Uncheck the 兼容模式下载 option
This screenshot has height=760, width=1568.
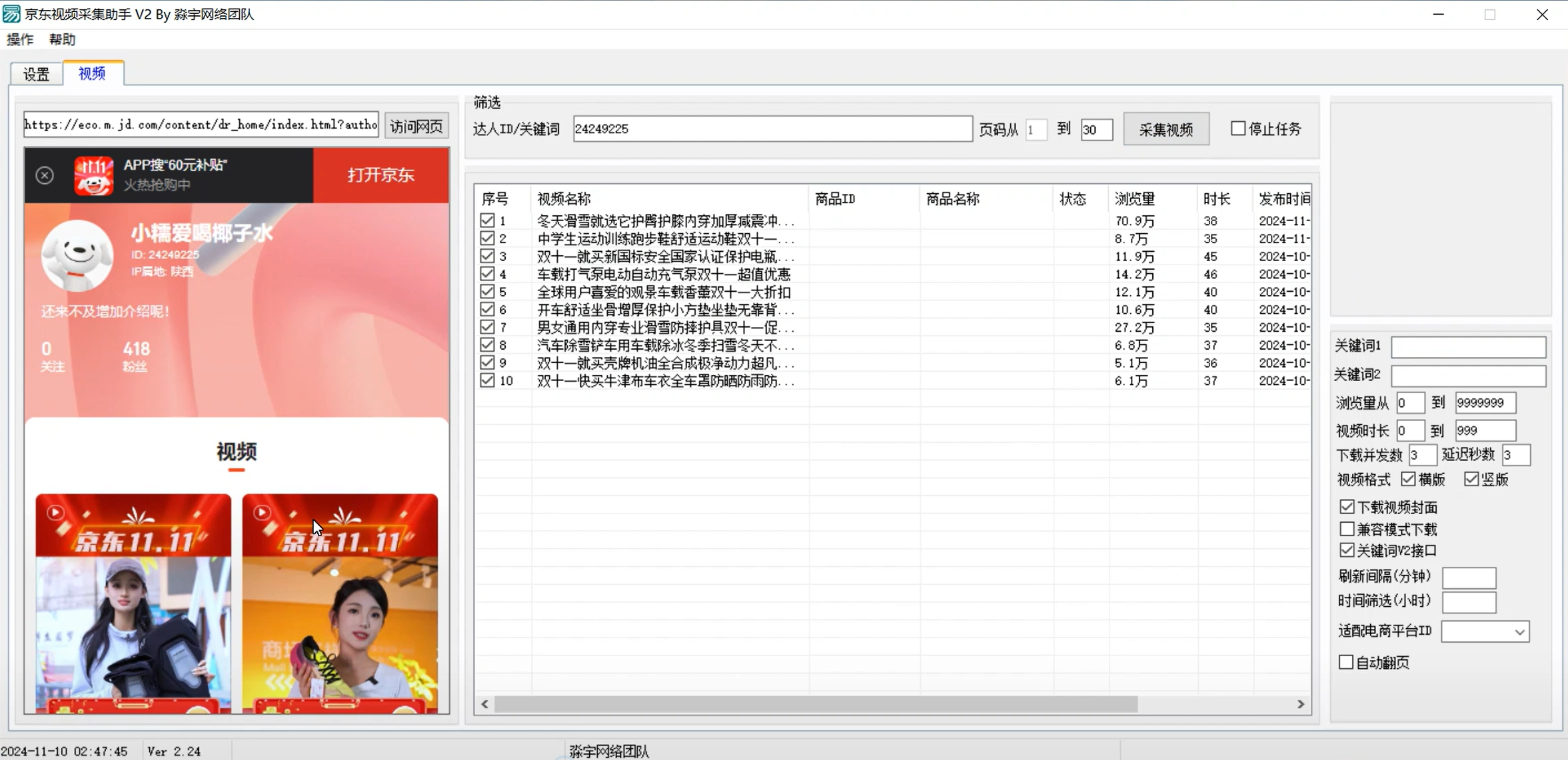1347,529
